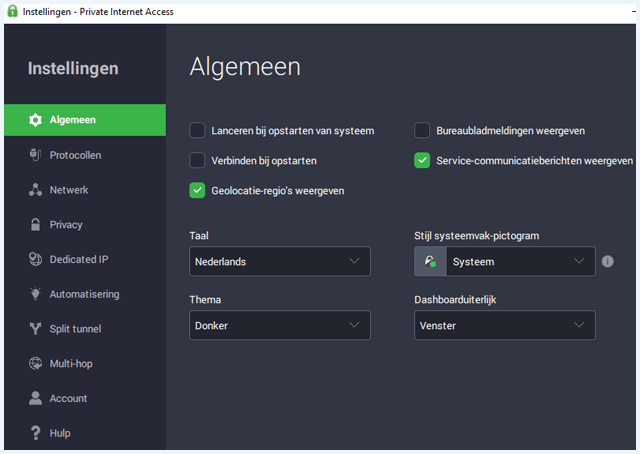Image resolution: width=640 pixels, height=454 pixels.
Task: Click the info icon next to Systeem dropdown
Action: pos(607,261)
